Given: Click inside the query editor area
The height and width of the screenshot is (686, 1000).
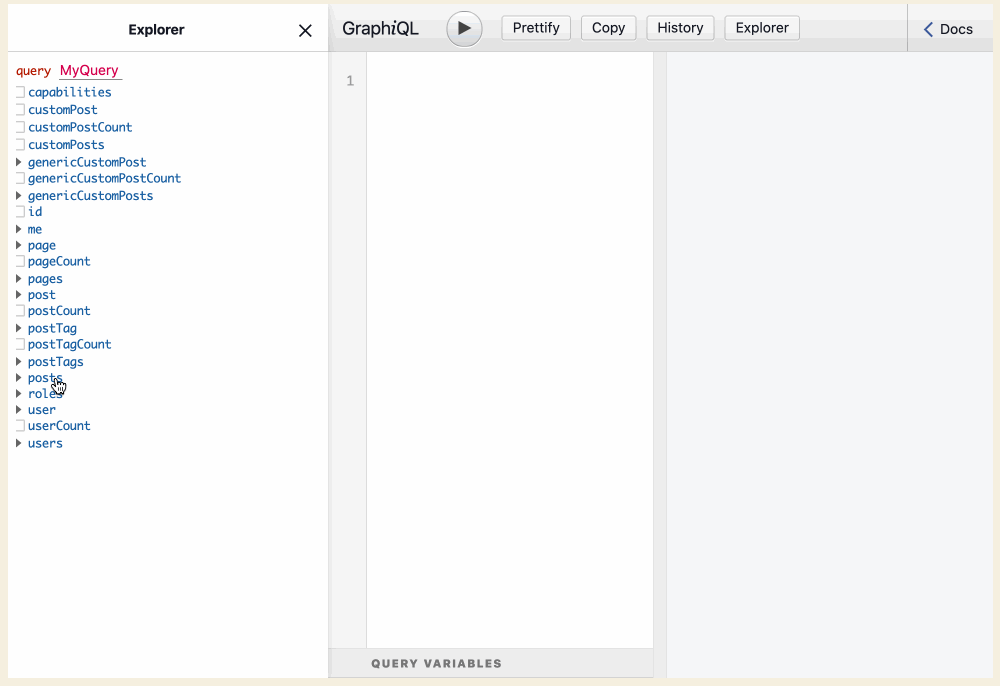Looking at the screenshot, I should pos(510,349).
